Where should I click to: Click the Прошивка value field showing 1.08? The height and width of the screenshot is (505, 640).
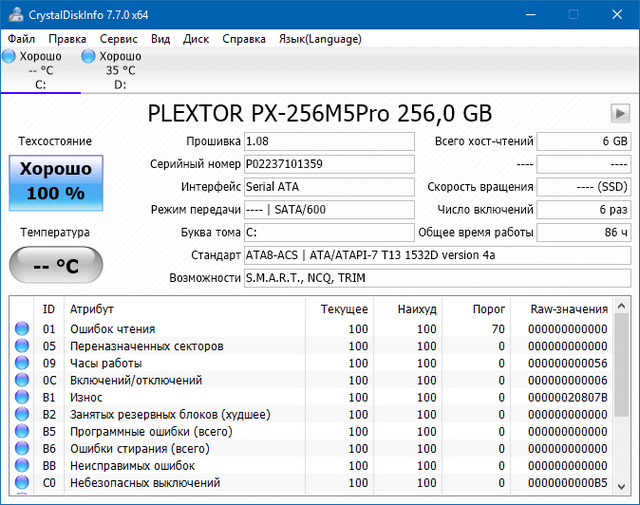(x=329, y=141)
